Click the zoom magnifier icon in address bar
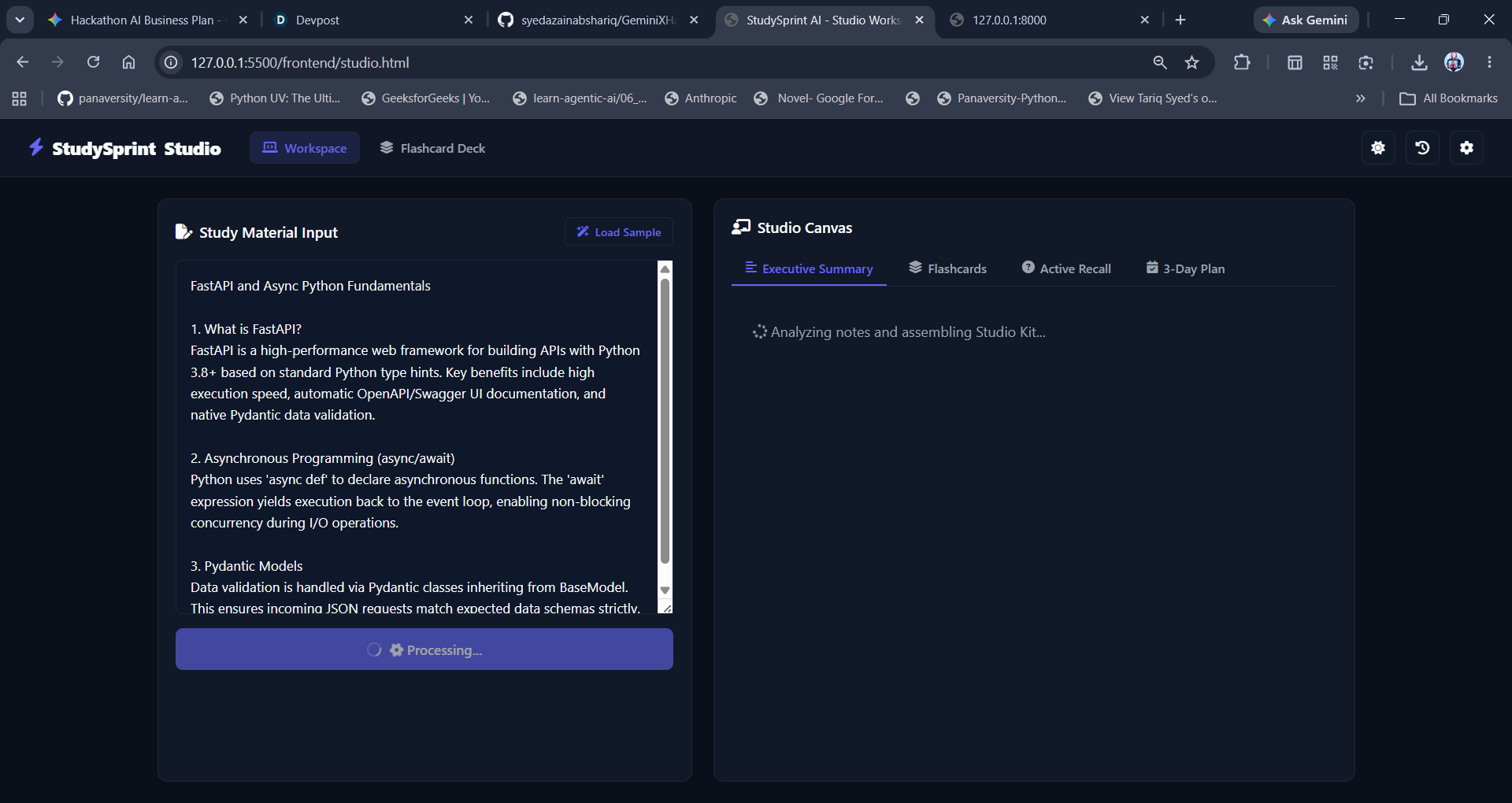 [x=1160, y=62]
